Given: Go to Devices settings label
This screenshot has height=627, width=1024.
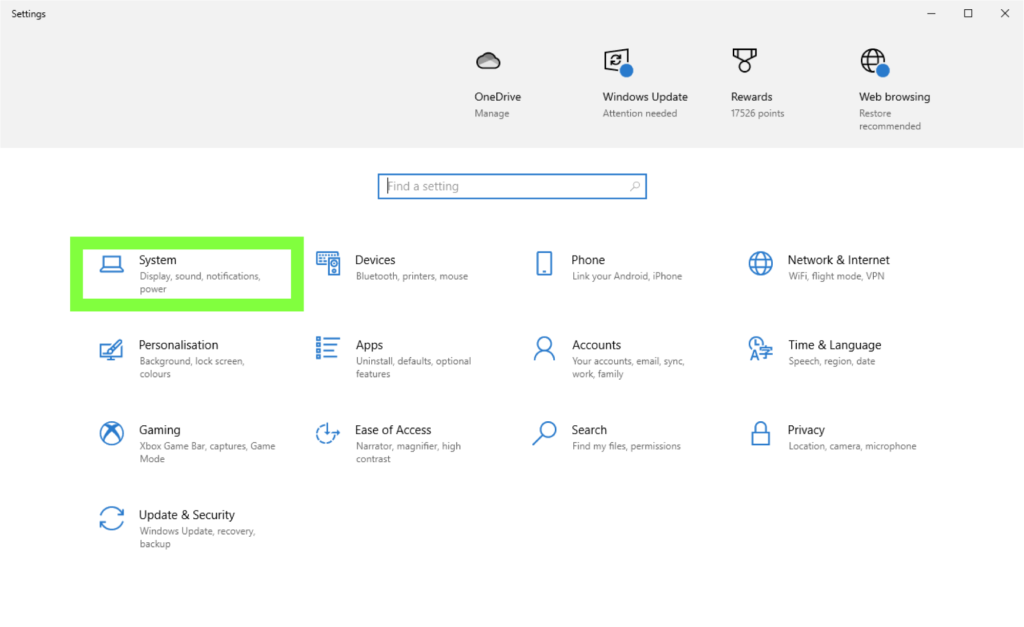Looking at the screenshot, I should click(x=375, y=260).
